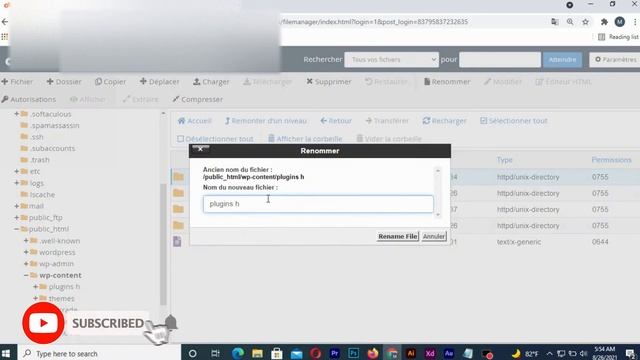The height and width of the screenshot is (360, 640).
Task: Expand the wordpress folder
Action: (26, 252)
